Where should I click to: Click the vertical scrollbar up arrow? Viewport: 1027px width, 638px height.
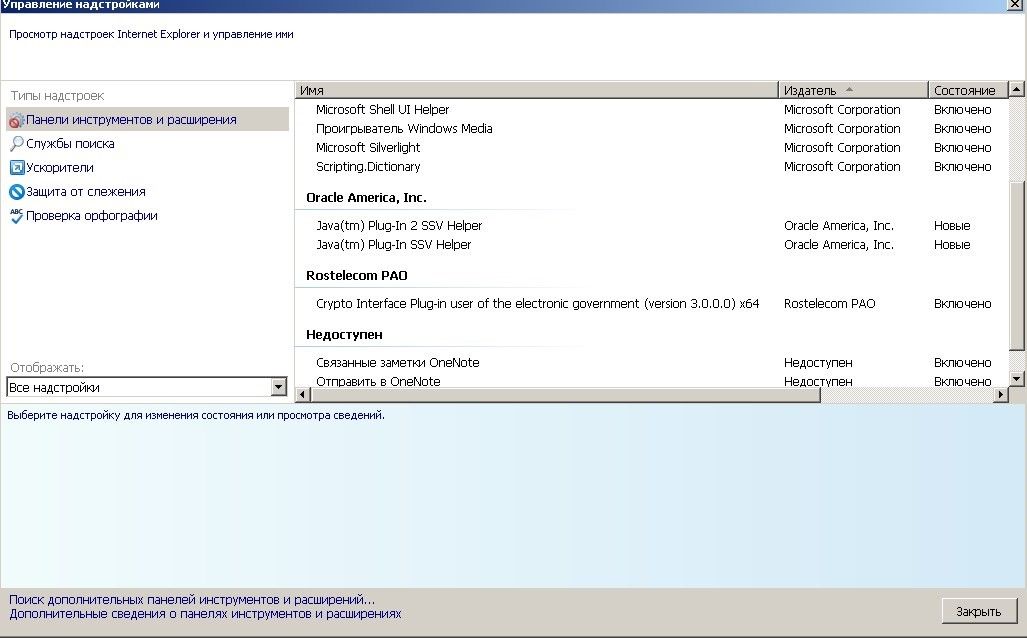tap(1017, 88)
